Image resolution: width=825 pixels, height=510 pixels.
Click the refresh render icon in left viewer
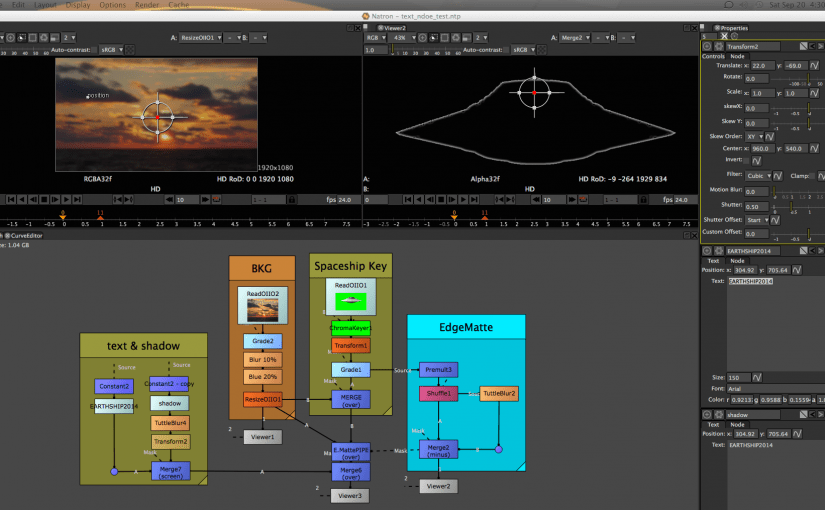tap(44, 38)
